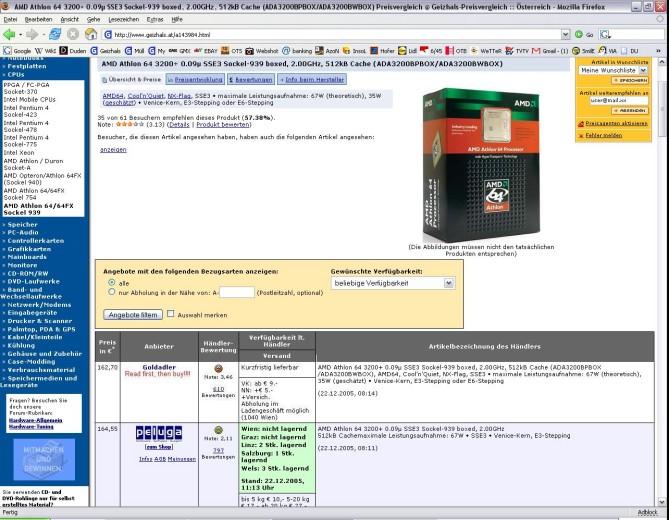Click the Adblock status bar entry
The height and width of the screenshot is (520, 669).
point(647,512)
